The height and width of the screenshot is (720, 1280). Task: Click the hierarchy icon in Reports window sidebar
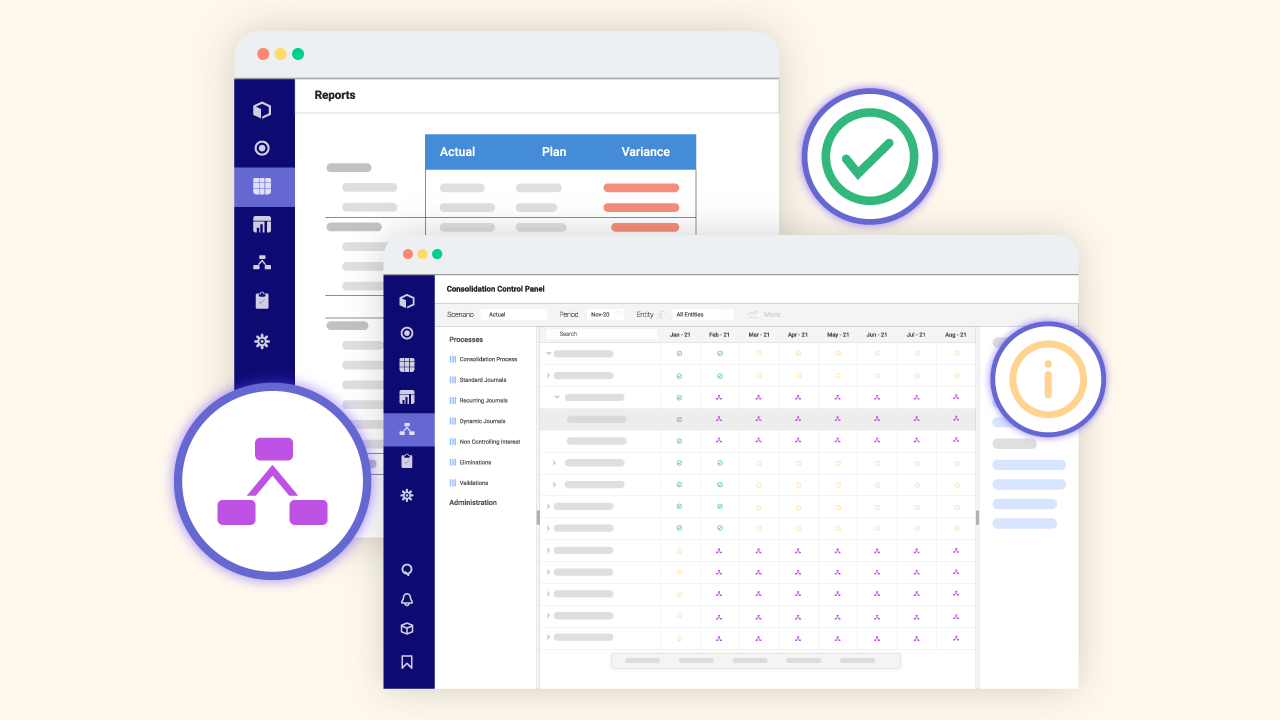(x=262, y=263)
